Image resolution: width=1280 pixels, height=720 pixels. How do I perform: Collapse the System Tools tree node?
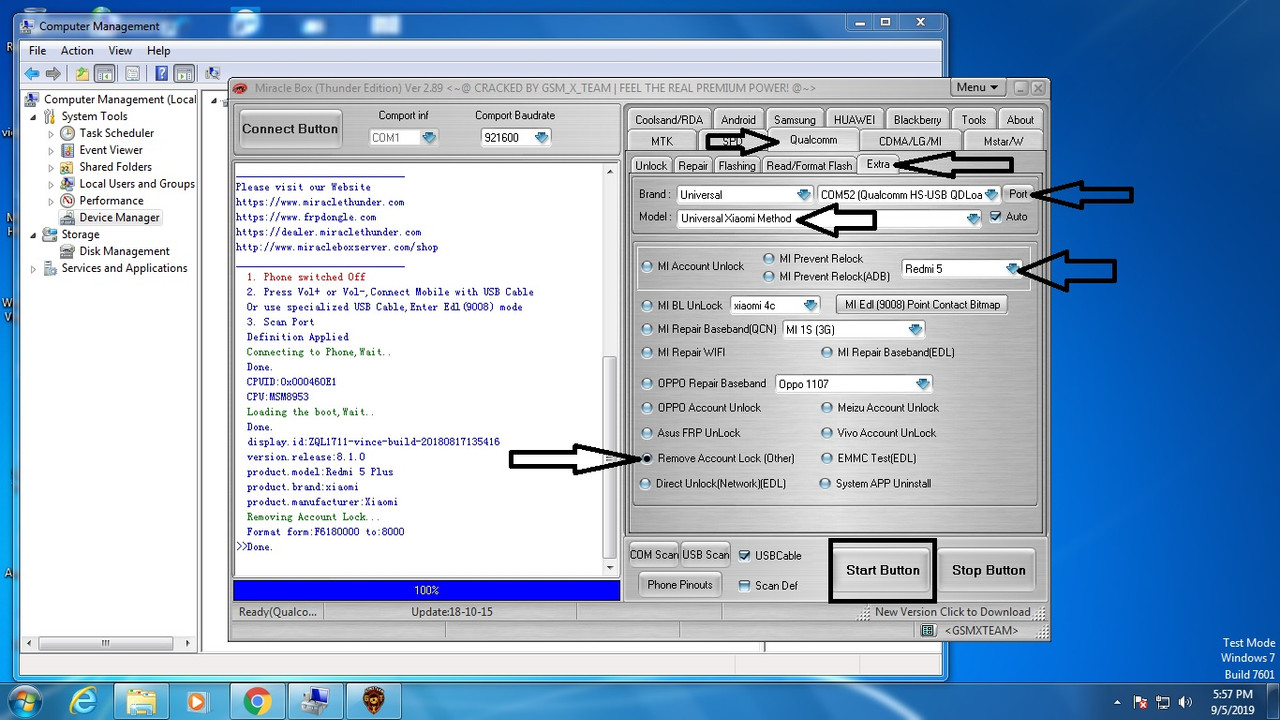tap(35, 116)
